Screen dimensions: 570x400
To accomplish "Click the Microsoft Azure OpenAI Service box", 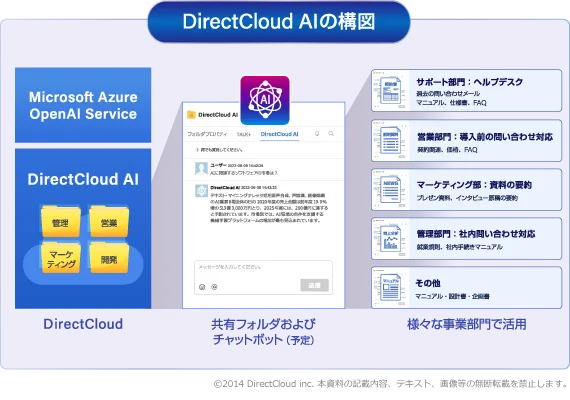I will click(x=83, y=105).
